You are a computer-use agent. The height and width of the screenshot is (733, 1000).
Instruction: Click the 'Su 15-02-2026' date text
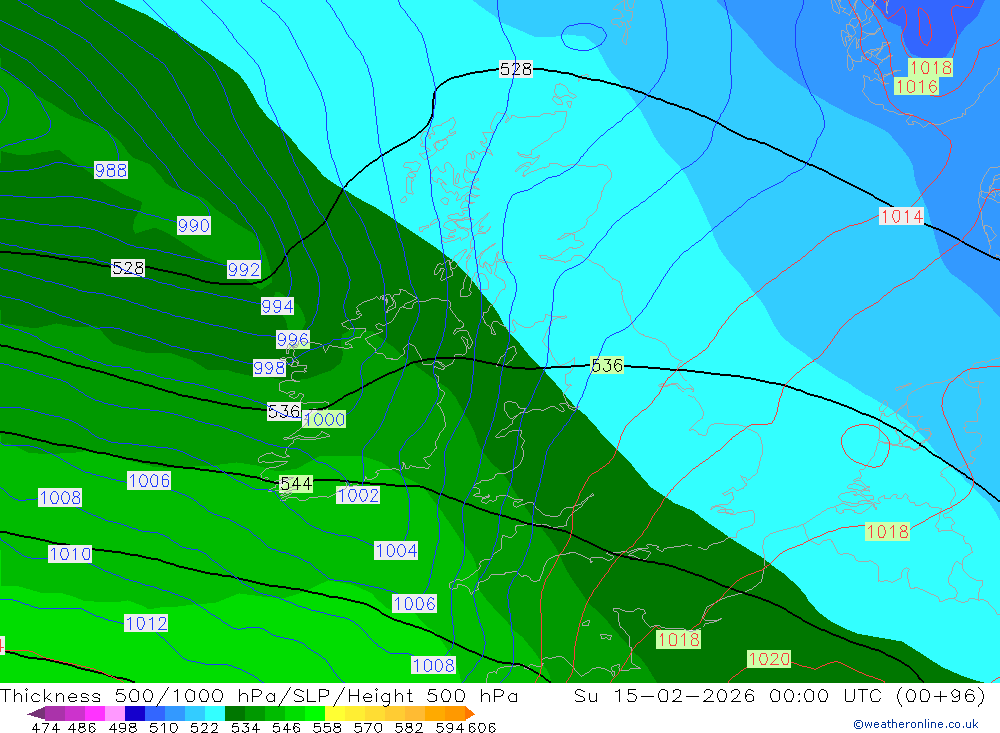coord(666,695)
